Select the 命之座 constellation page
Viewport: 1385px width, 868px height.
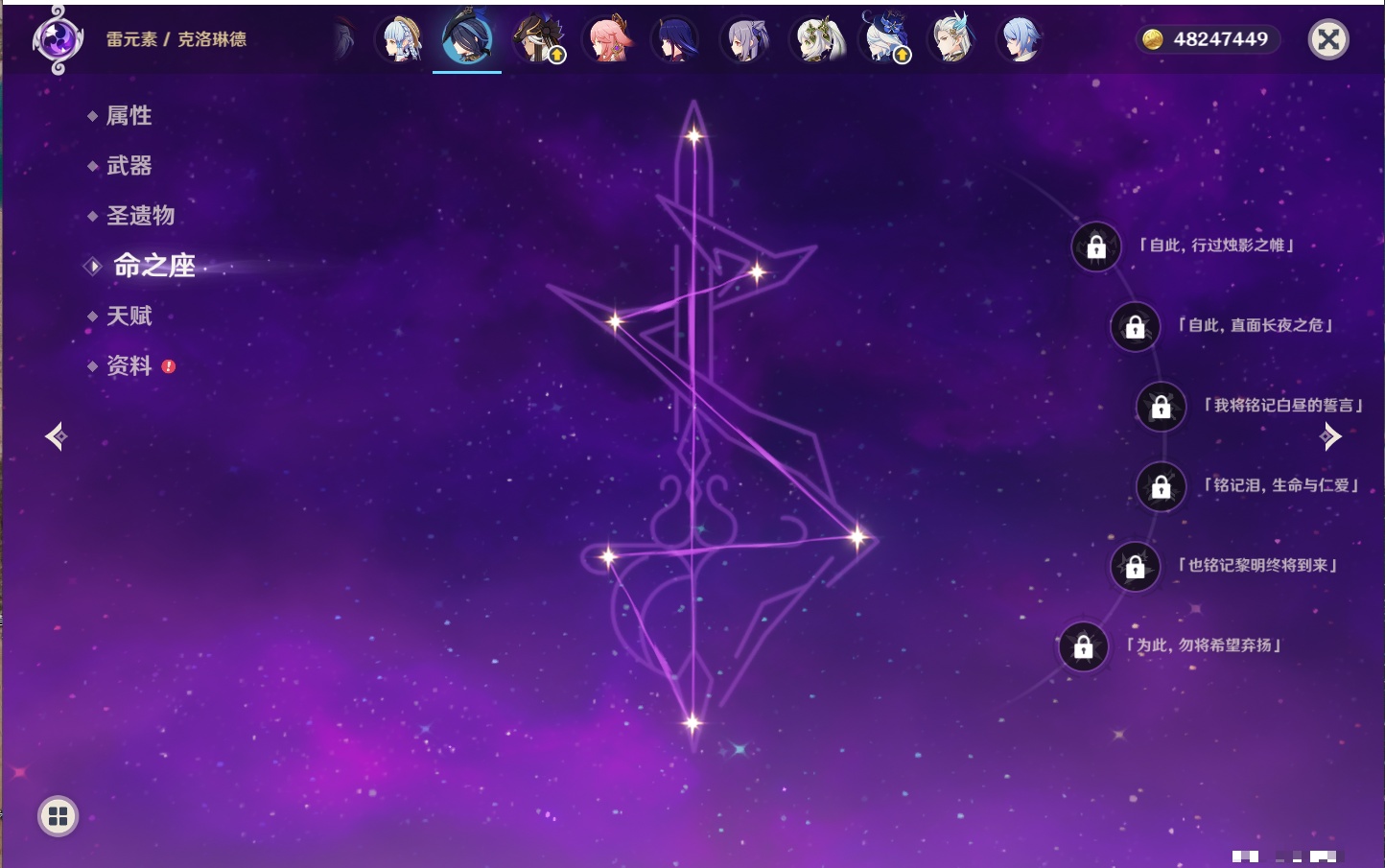point(153,266)
